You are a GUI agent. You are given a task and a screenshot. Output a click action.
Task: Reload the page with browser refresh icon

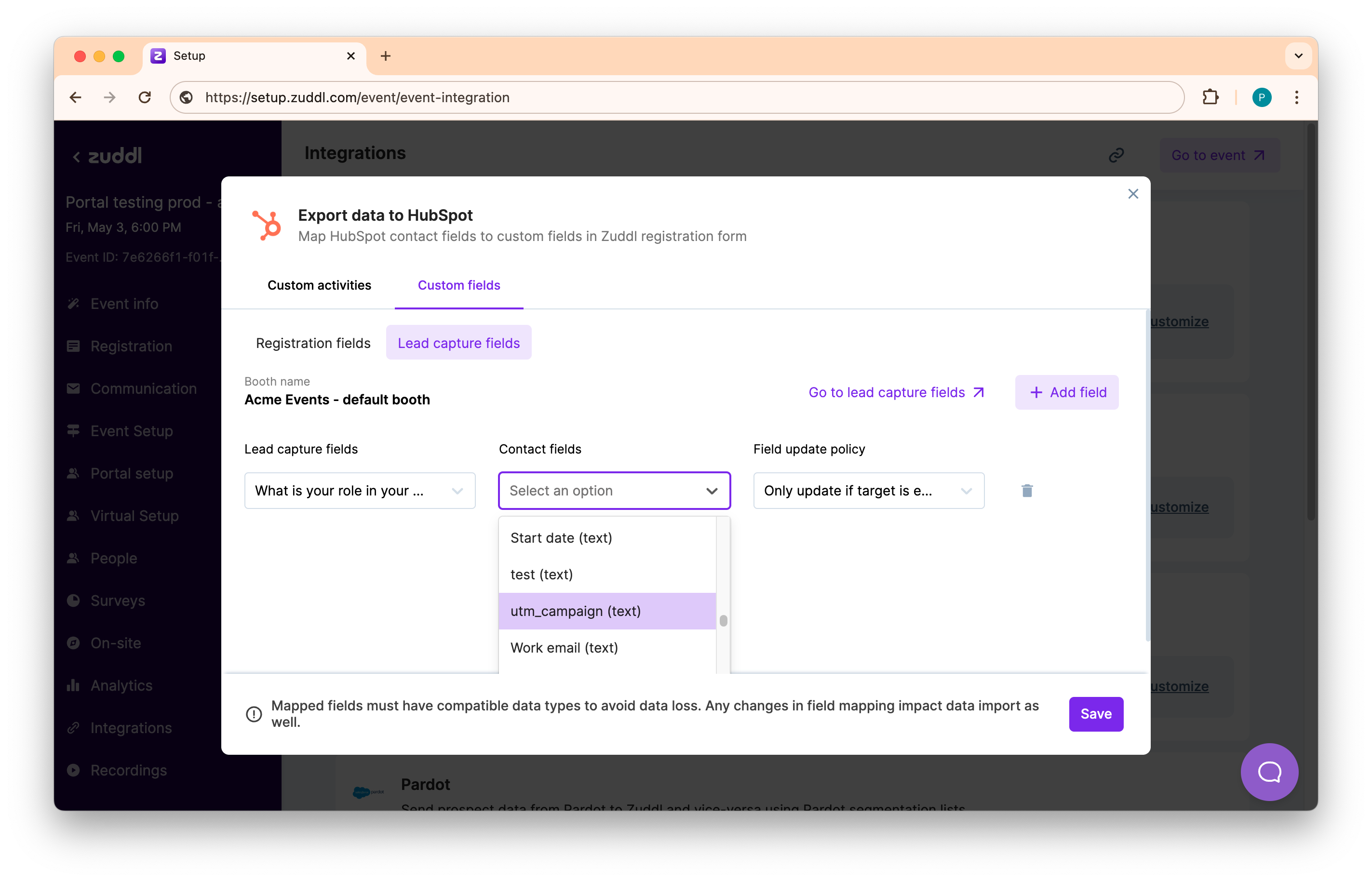click(x=145, y=97)
